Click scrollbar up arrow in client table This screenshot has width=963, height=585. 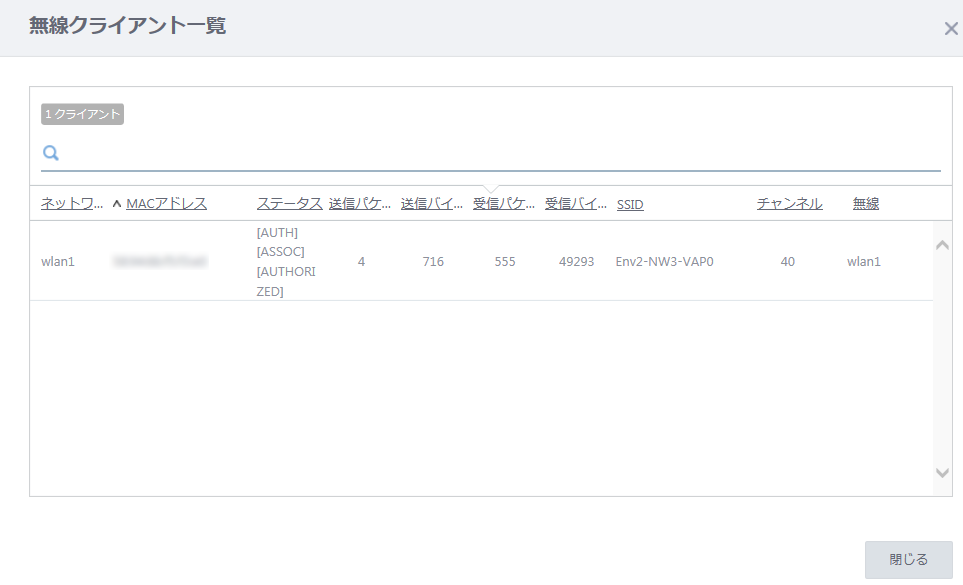coord(942,245)
